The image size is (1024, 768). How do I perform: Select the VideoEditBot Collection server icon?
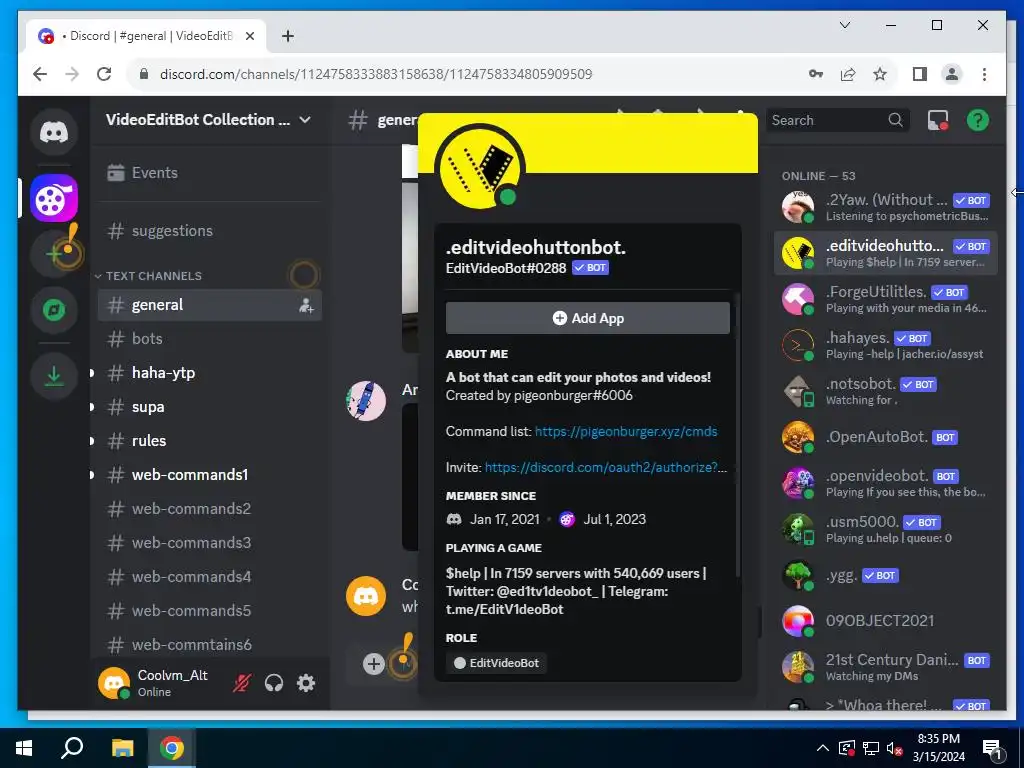coord(54,198)
